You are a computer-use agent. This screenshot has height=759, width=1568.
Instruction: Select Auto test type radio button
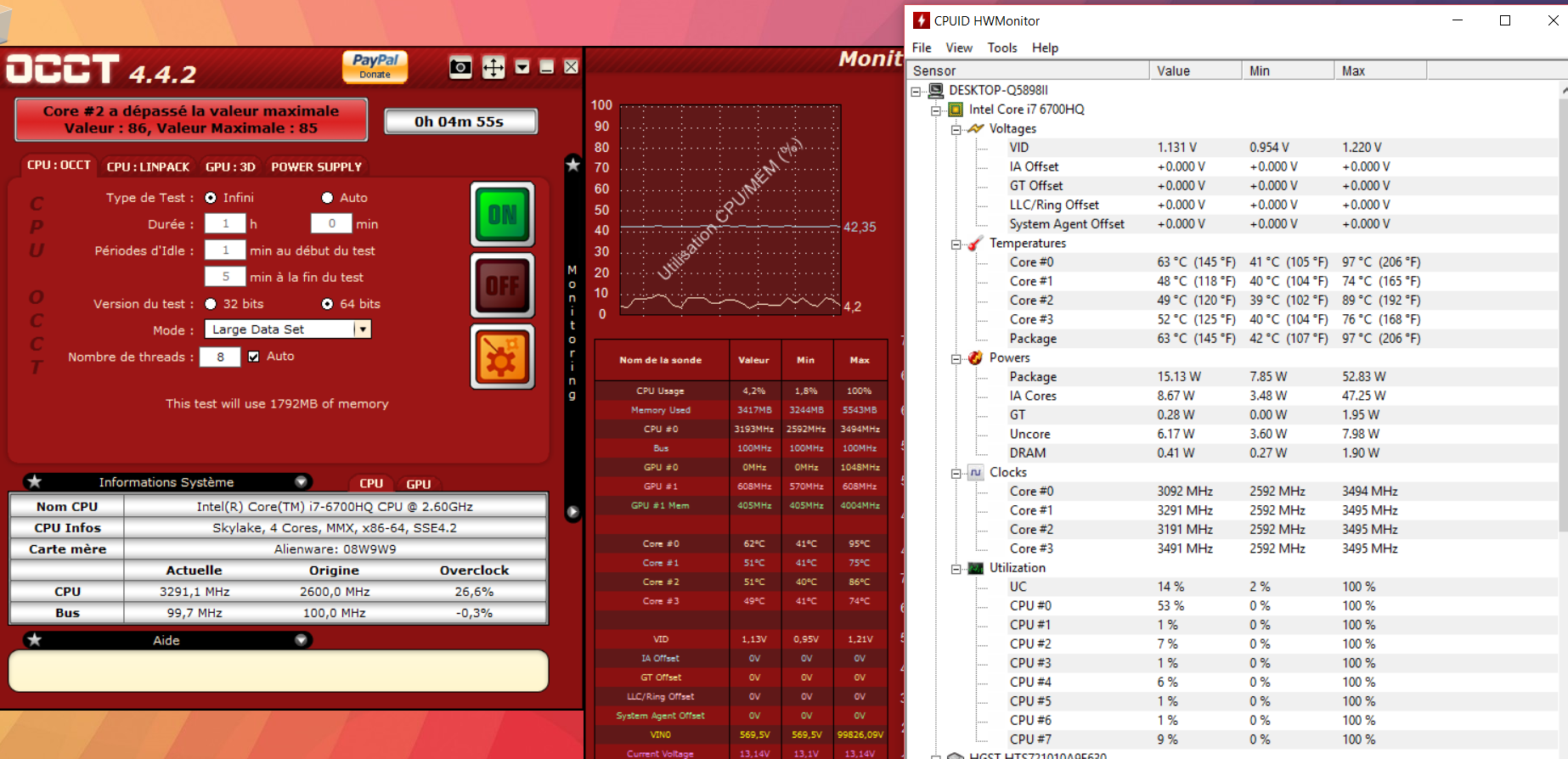click(x=327, y=198)
